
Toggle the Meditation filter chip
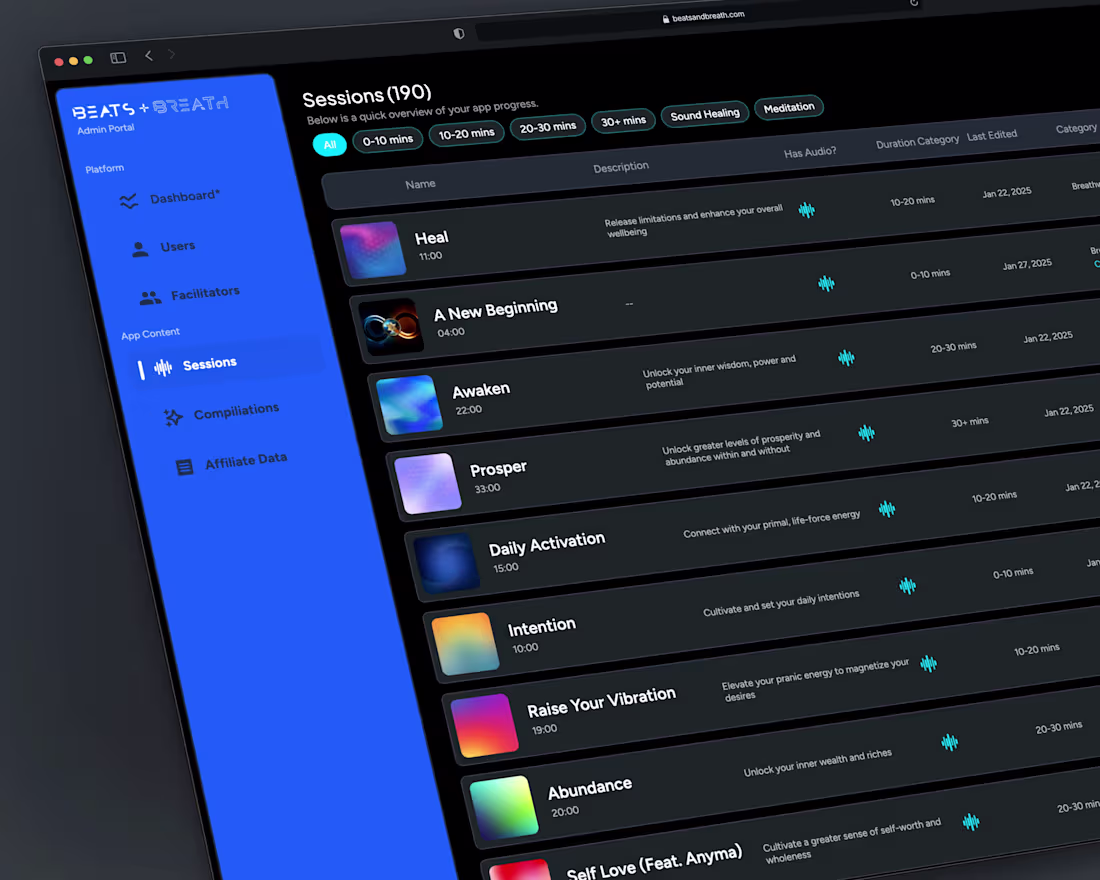789,107
